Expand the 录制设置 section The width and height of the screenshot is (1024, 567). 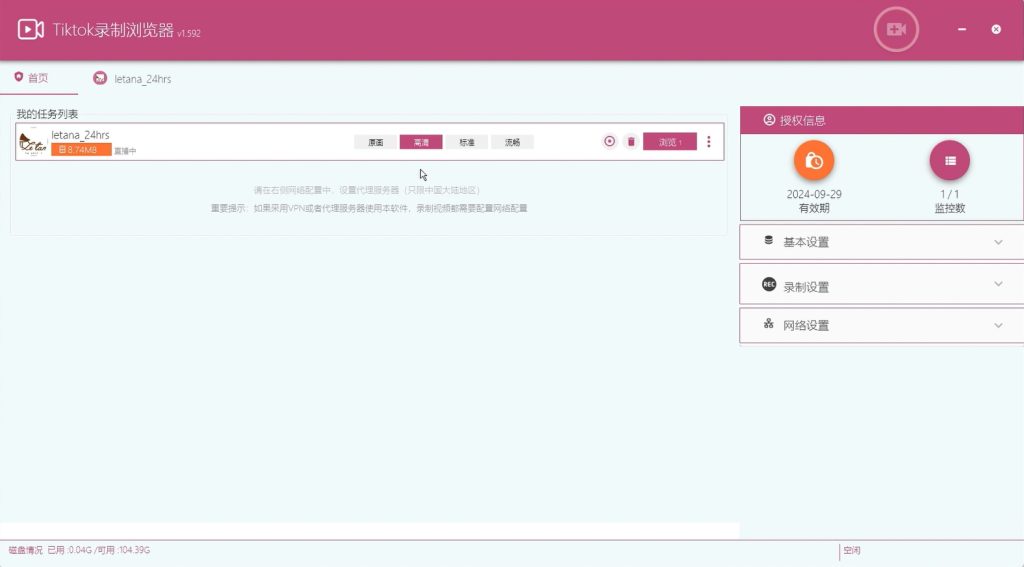[x=882, y=285]
